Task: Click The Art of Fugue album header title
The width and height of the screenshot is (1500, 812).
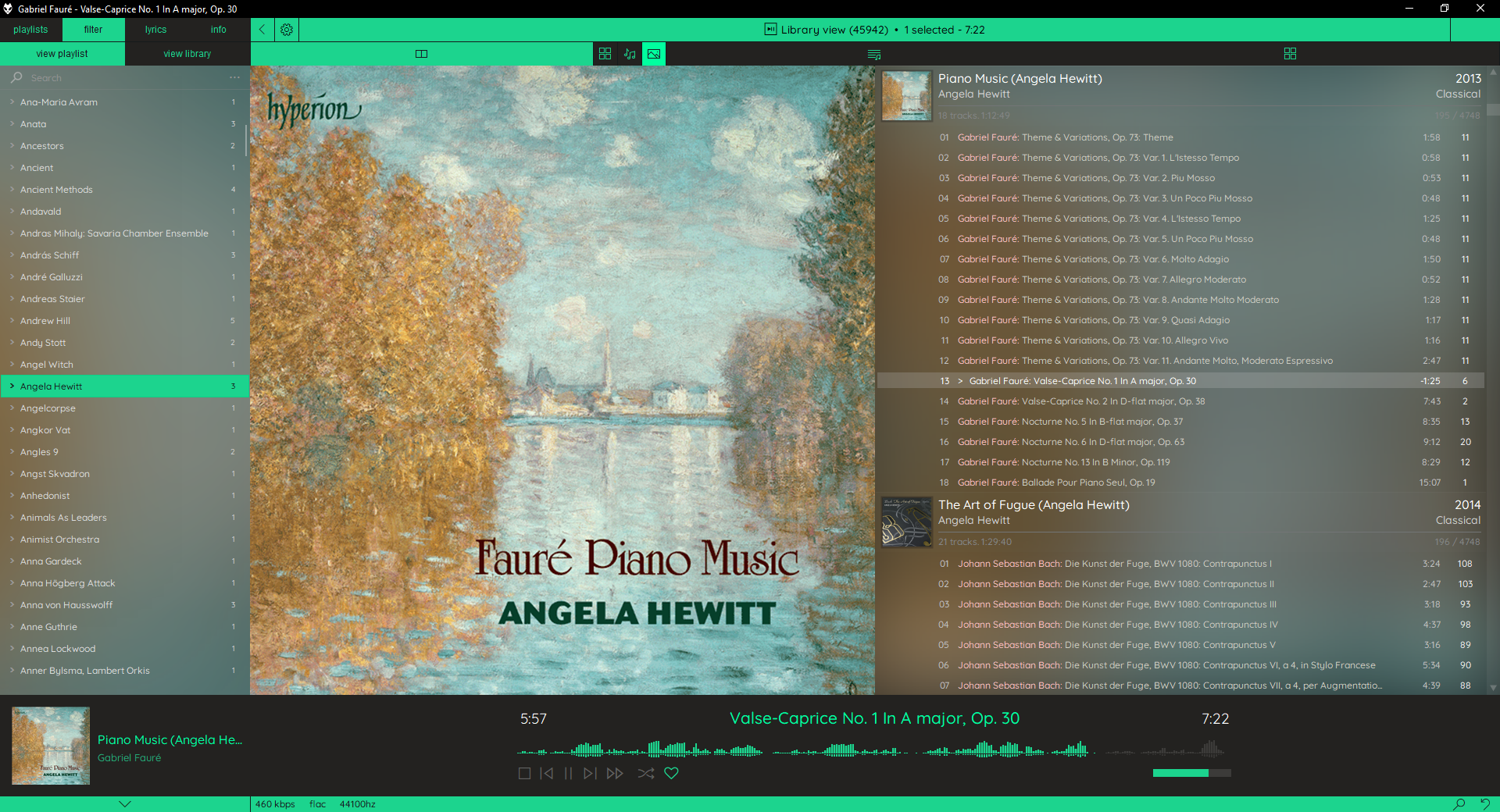Action: coord(1034,505)
